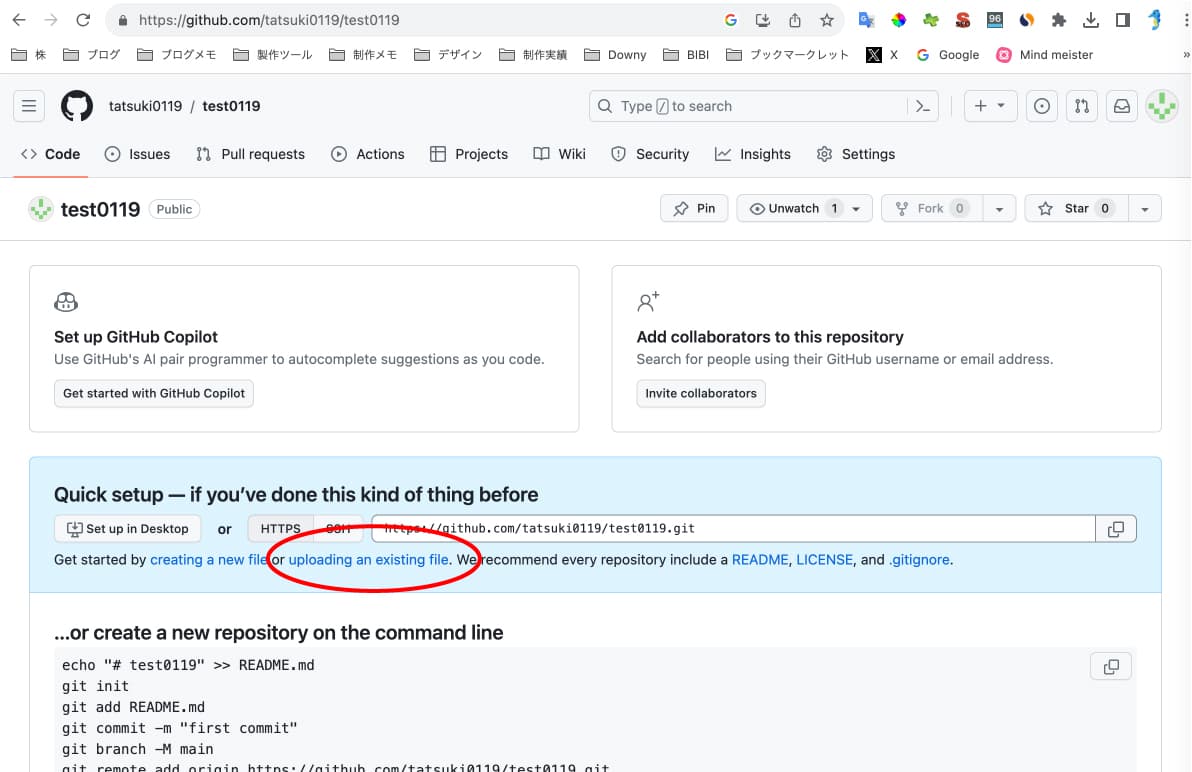Expand the Unwatch options dropdown
The height and width of the screenshot is (772, 1192).
tap(856, 208)
